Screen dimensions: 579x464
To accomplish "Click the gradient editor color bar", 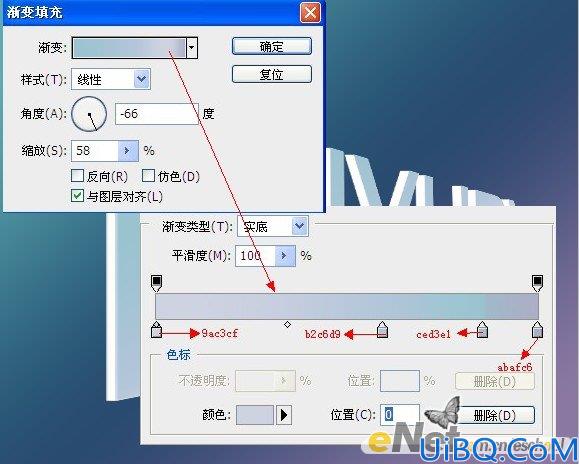I will (347, 306).
